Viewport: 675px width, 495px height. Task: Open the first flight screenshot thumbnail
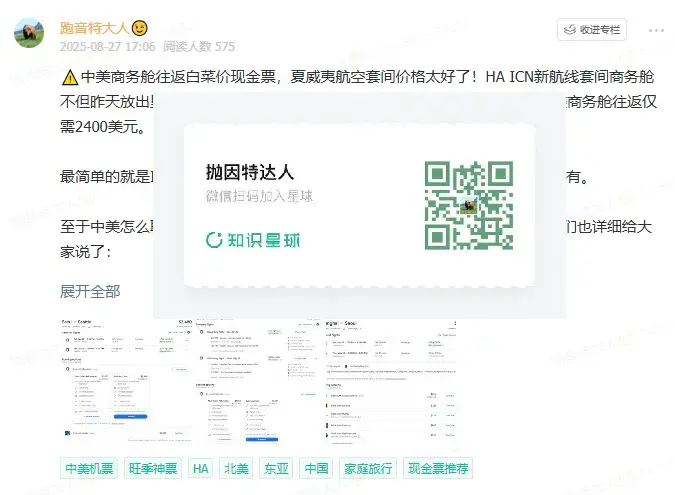click(x=127, y=381)
